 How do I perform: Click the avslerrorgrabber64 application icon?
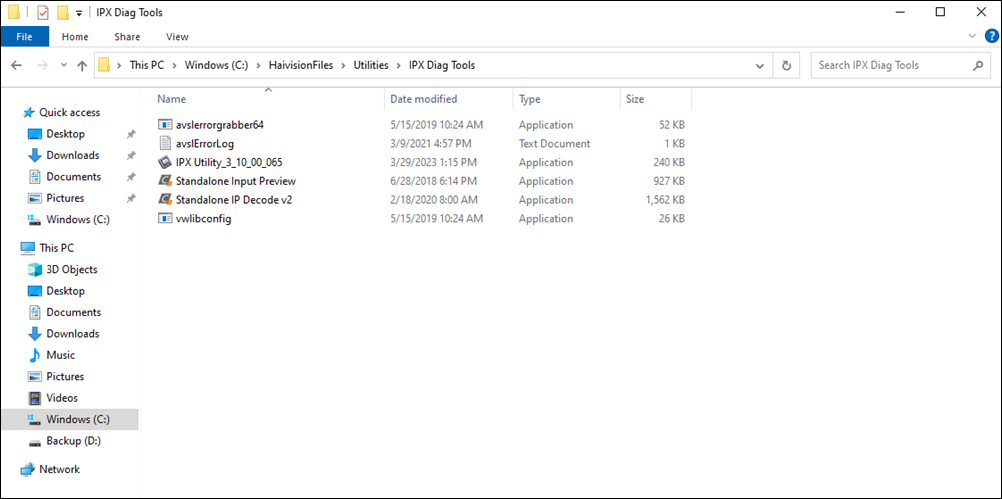coord(166,125)
